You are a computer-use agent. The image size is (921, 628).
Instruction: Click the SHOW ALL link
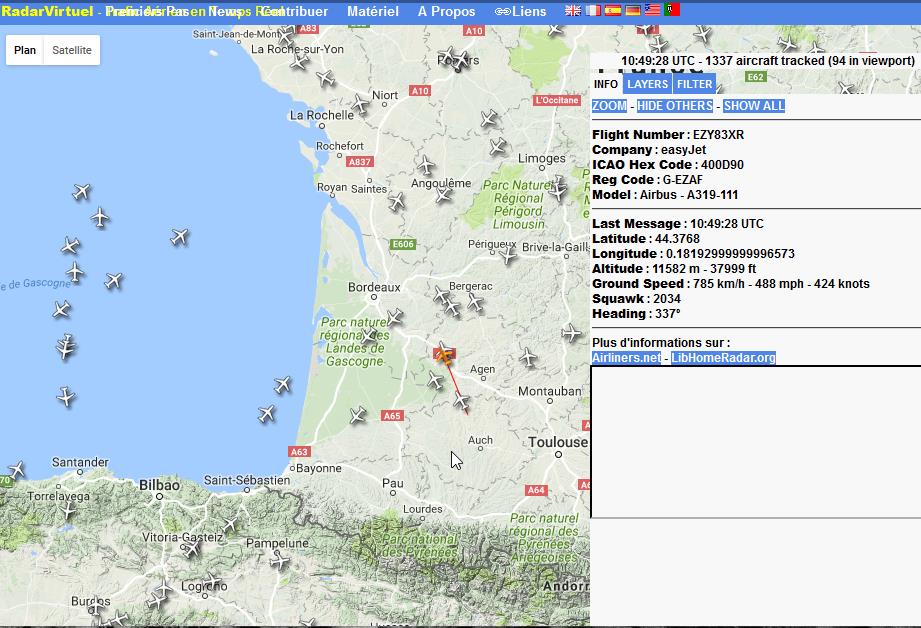click(754, 106)
